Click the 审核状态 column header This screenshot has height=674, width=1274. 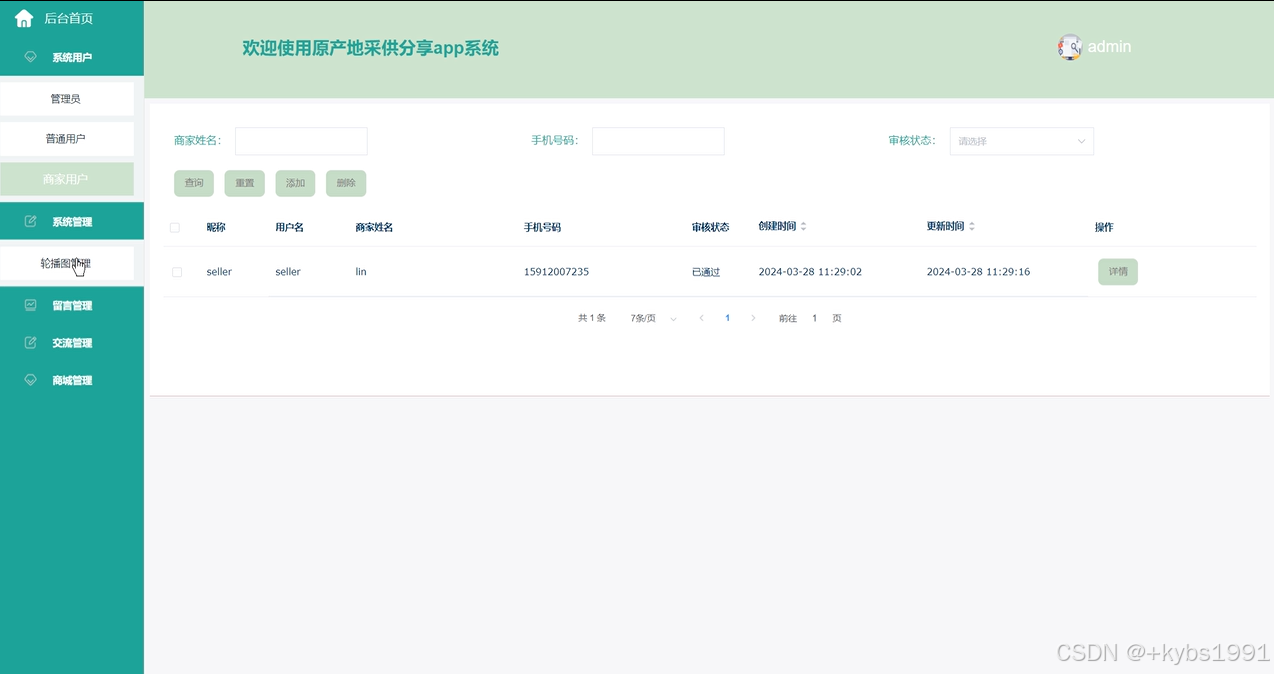pyautogui.click(x=711, y=227)
